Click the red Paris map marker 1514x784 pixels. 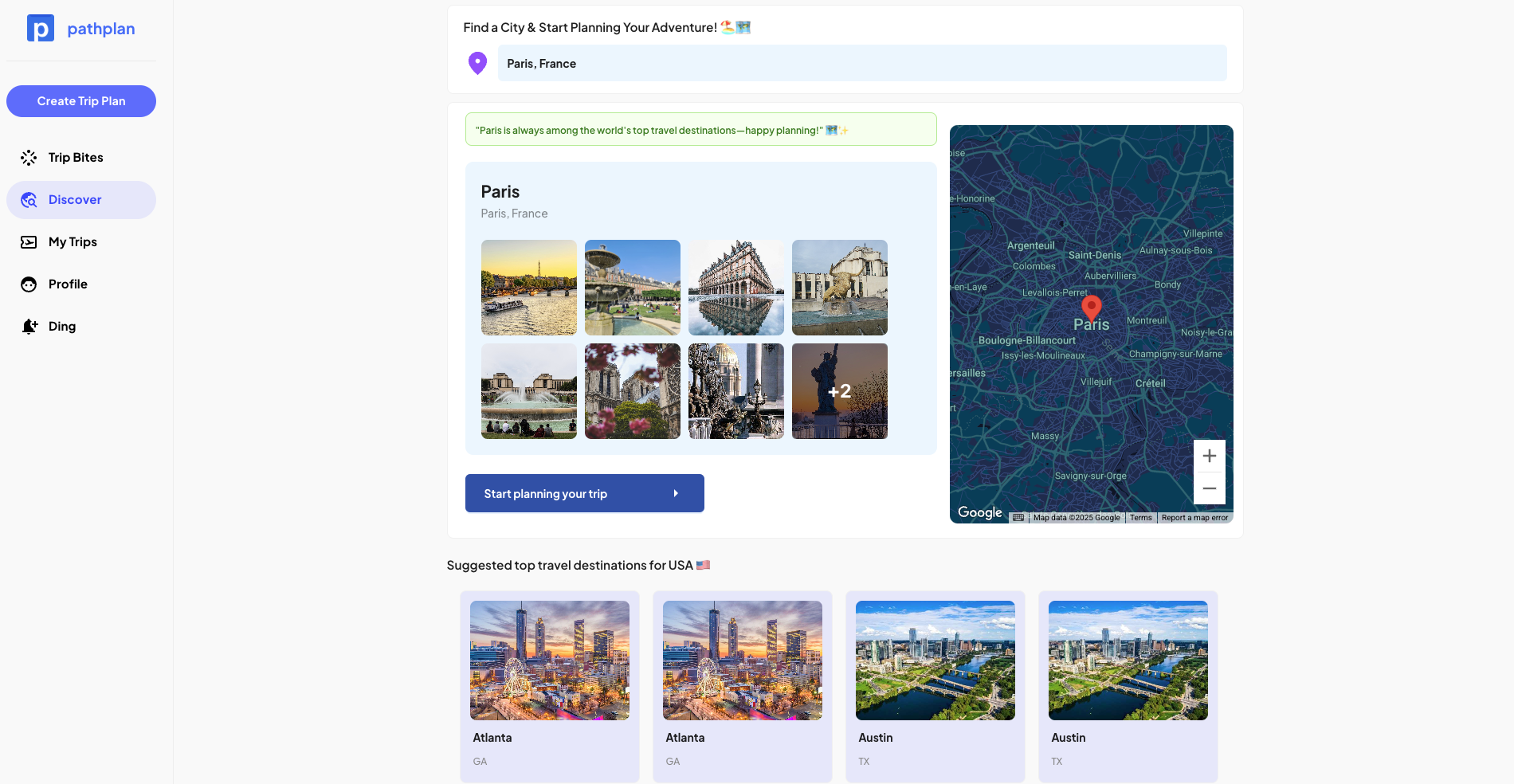click(1092, 308)
